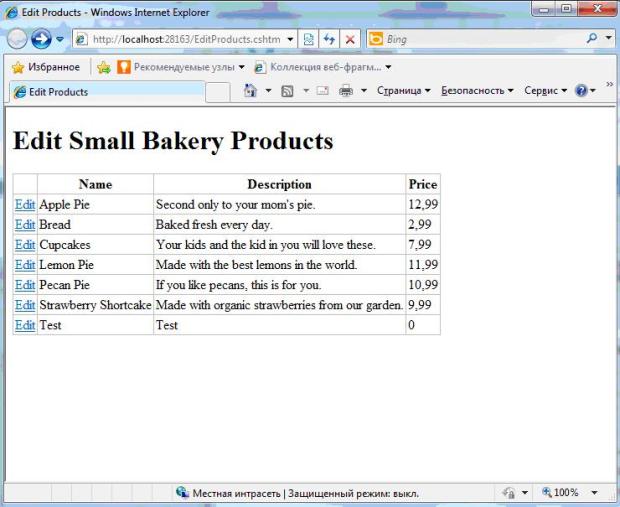
Task: Click the Refresh page icon
Action: [329, 39]
